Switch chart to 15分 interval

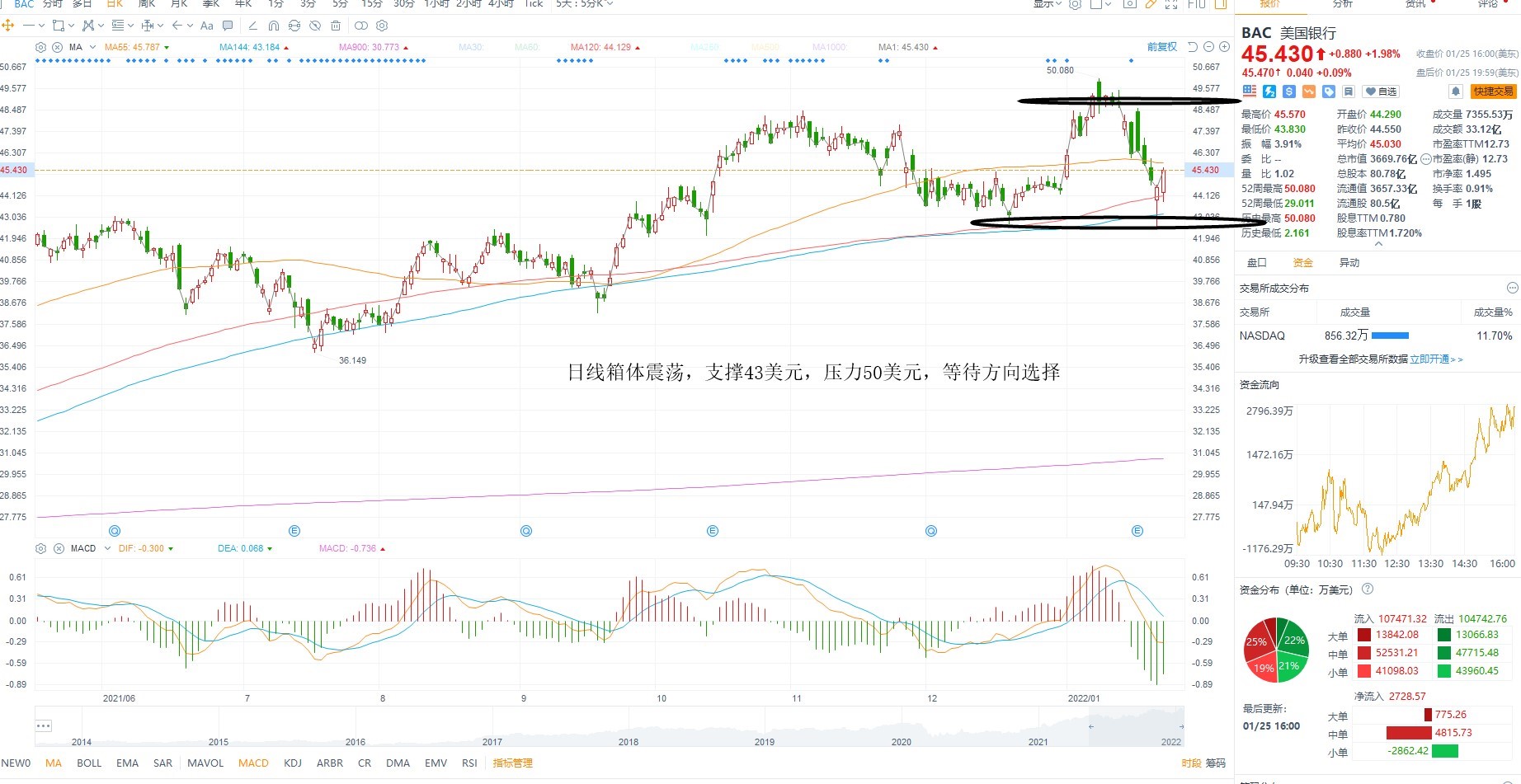pyautogui.click(x=372, y=4)
